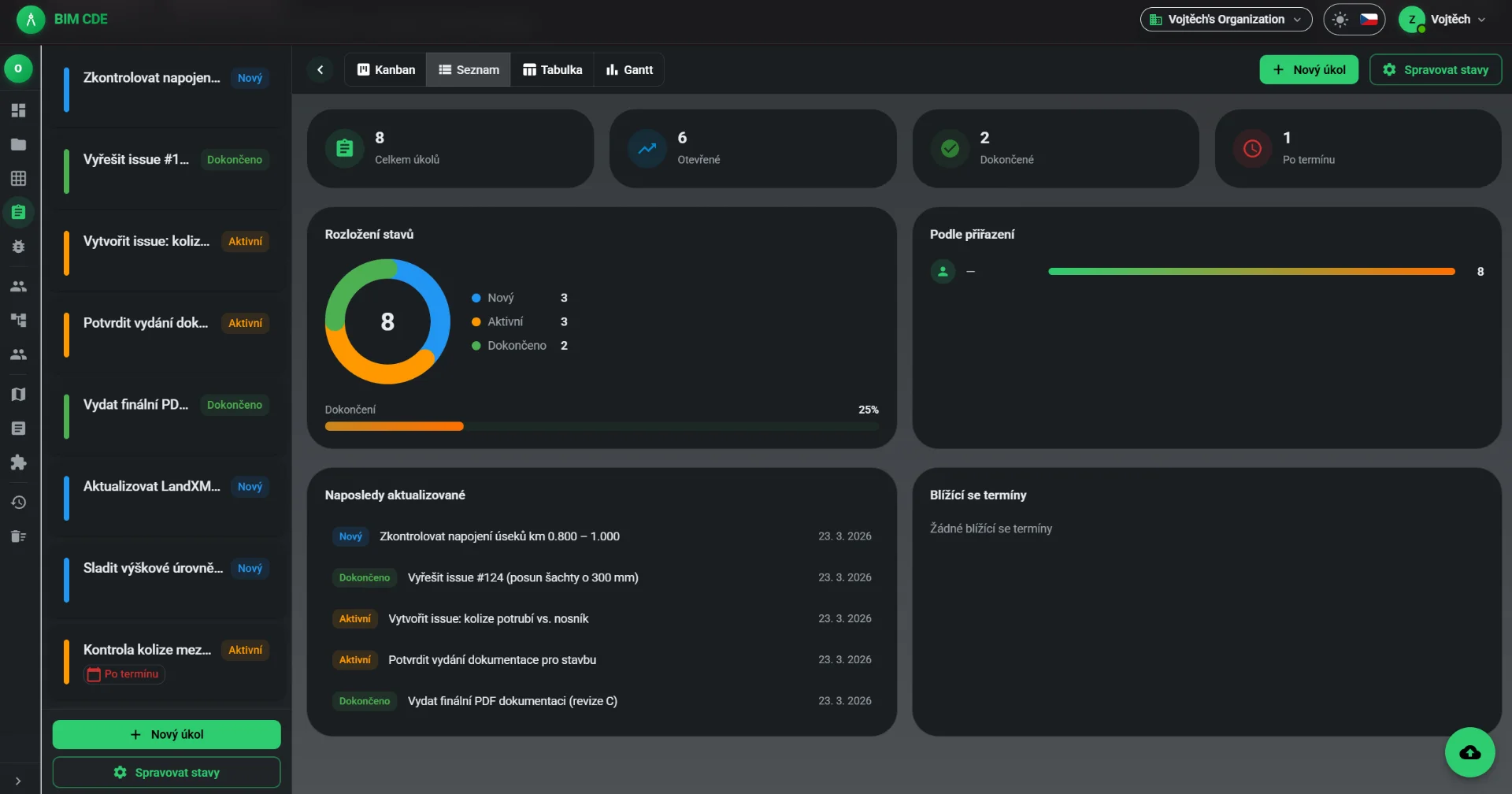Select the tasks clipboard icon in sidebar
Image resolution: width=1512 pixels, height=794 pixels.
pos(18,212)
